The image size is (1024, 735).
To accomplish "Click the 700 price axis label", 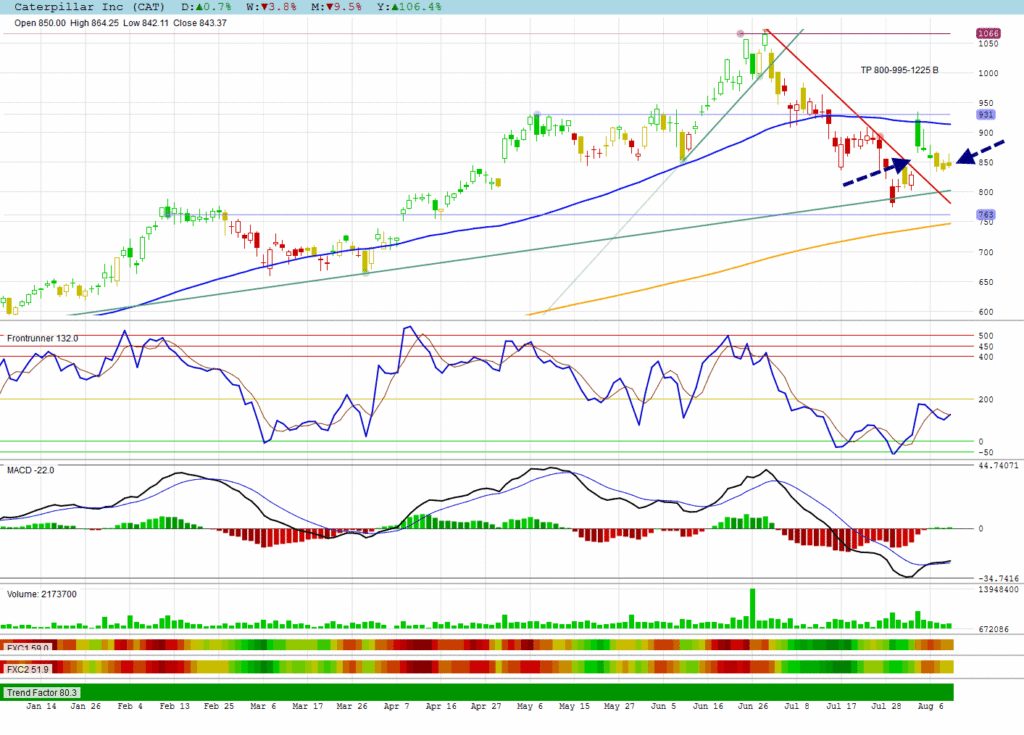I will [985, 252].
